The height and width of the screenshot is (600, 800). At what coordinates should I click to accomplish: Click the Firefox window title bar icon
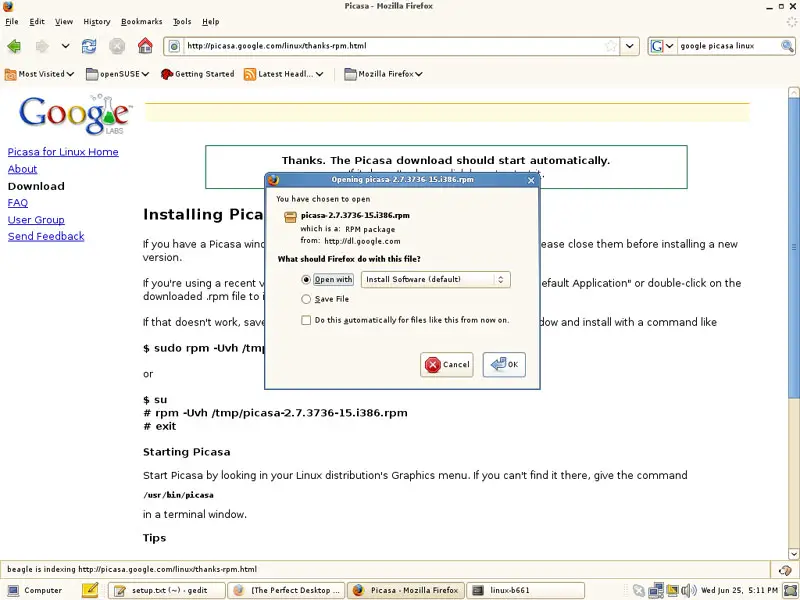pos(7,6)
